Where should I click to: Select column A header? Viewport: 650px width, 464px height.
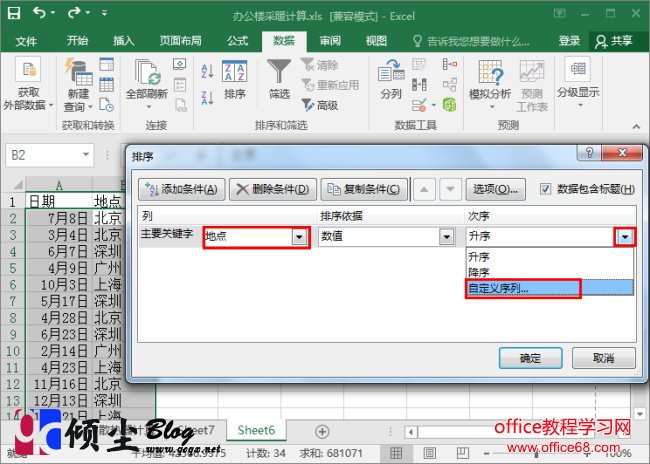click(x=59, y=185)
